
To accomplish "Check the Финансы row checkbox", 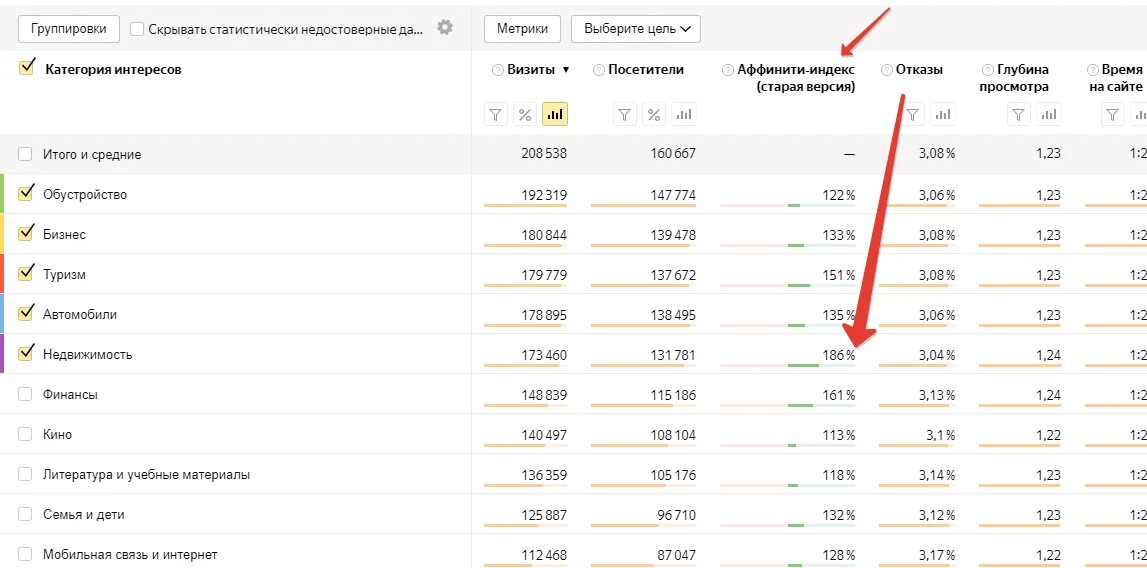I will tap(26, 394).
